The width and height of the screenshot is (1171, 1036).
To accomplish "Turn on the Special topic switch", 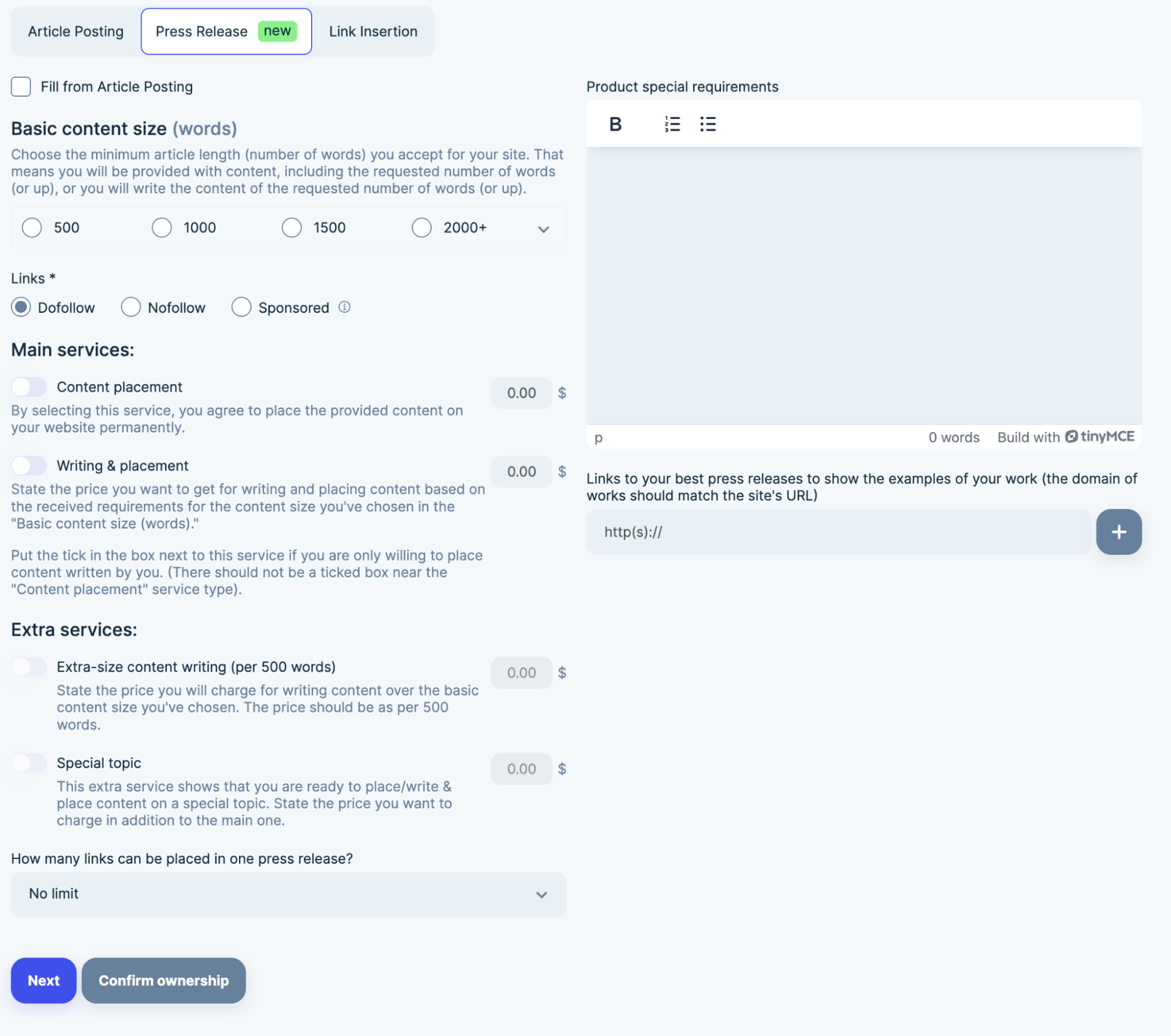I will [x=29, y=763].
